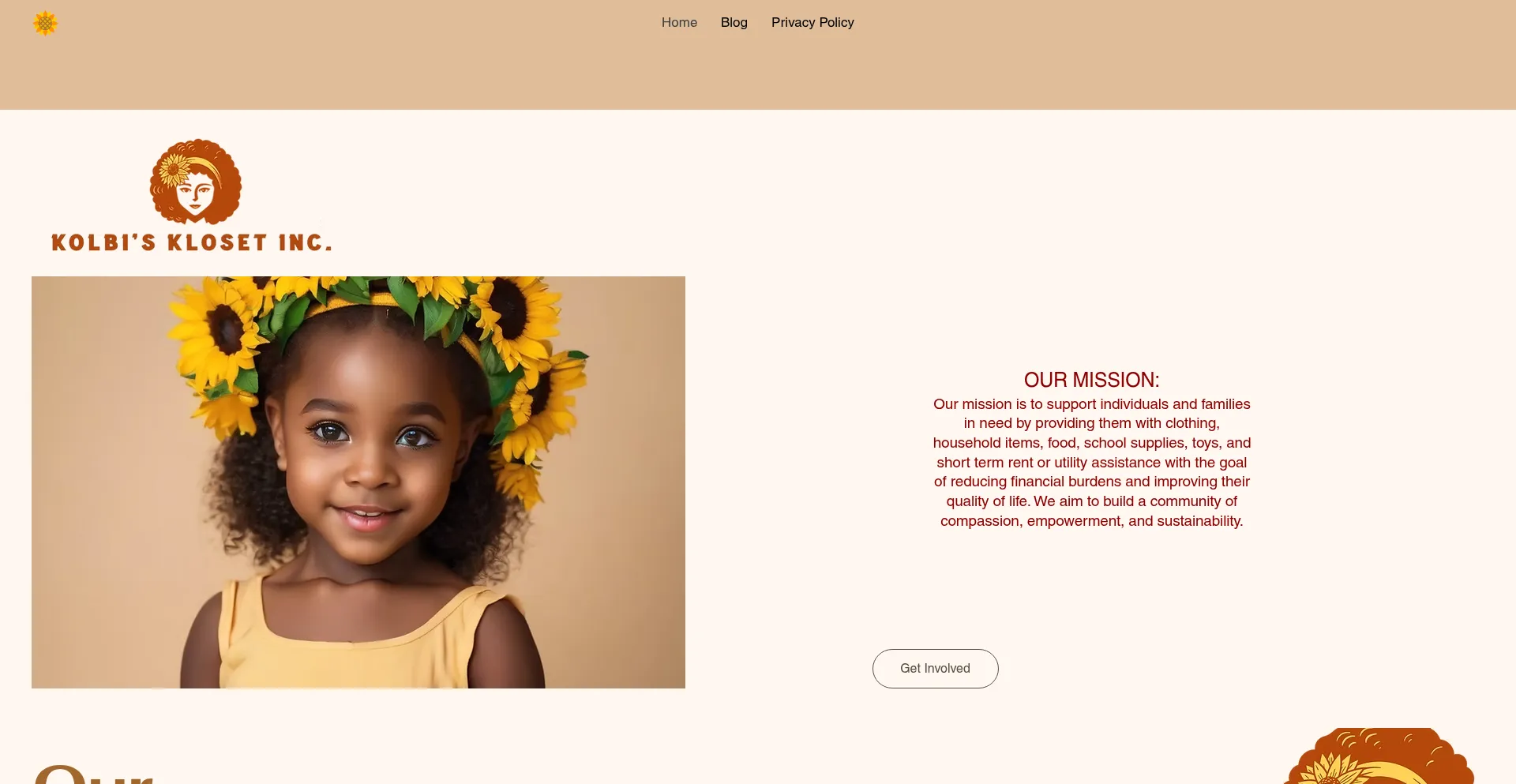Click the OUR MISSION heading

(x=1091, y=380)
